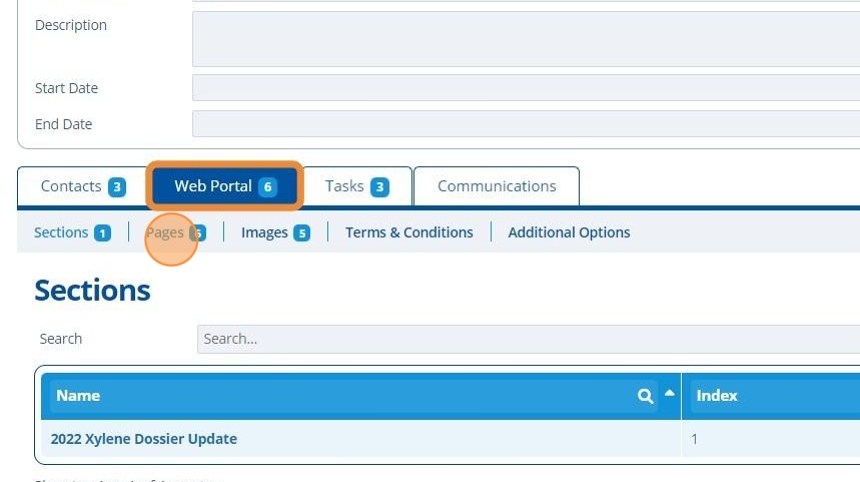Image resolution: width=860 pixels, height=482 pixels.
Task: Click the Sections count badge
Action: [102, 233]
